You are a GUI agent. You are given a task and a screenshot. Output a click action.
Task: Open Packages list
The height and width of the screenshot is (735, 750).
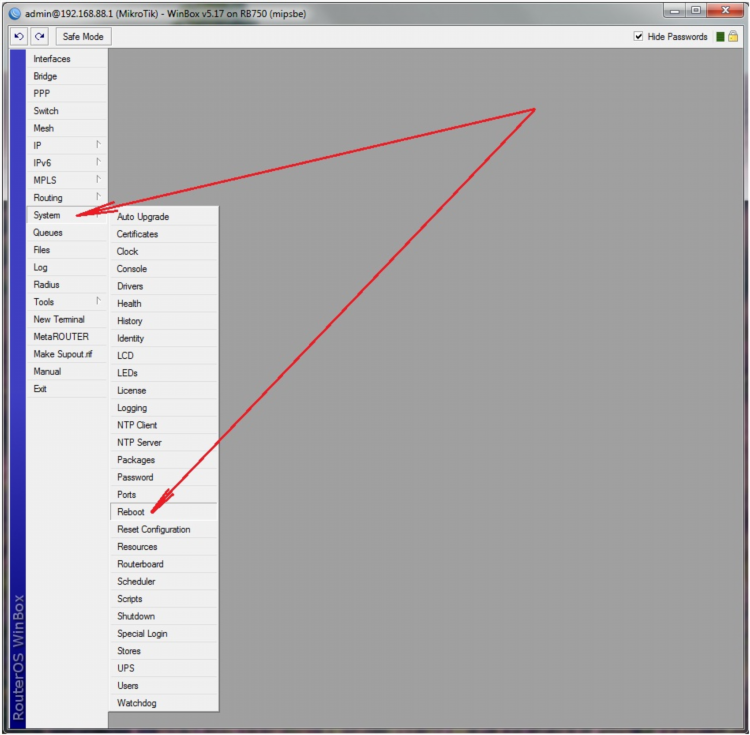[164, 460]
